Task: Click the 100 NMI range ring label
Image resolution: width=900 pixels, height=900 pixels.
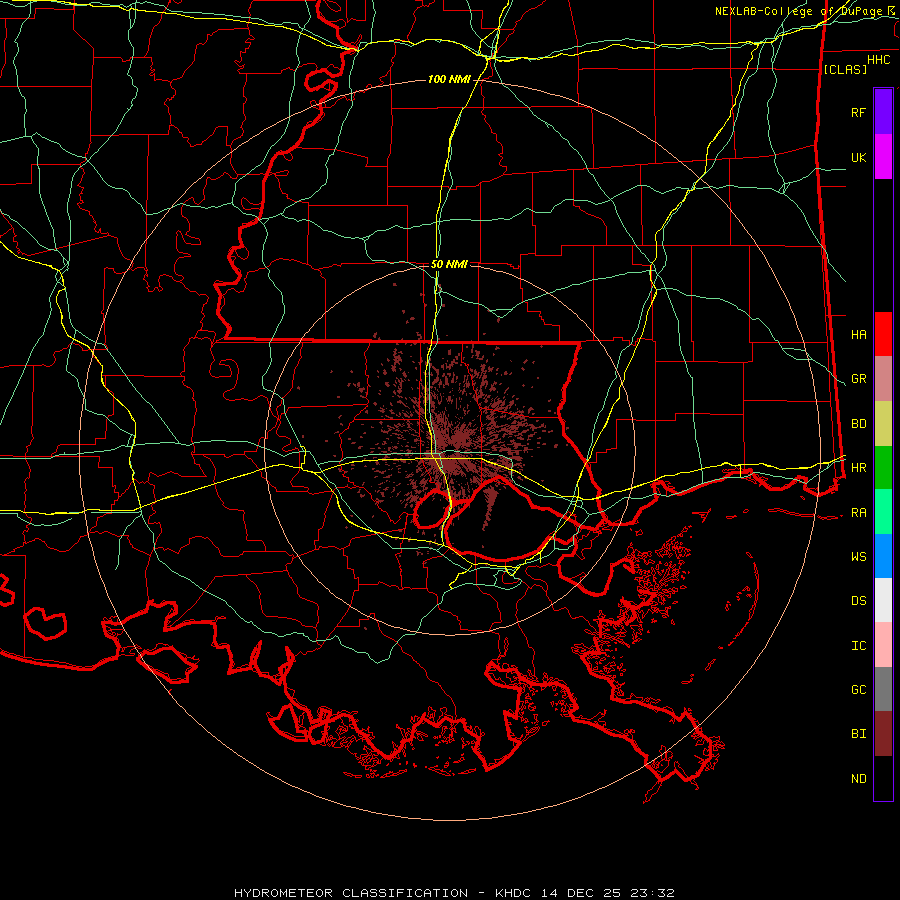Action: [x=449, y=79]
